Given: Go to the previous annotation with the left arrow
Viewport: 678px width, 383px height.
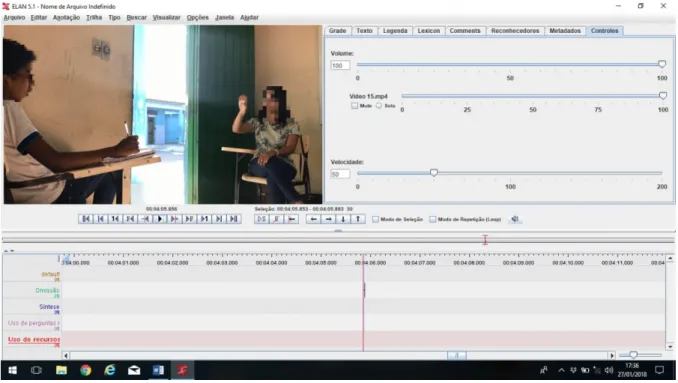Looking at the screenshot, I should (313, 219).
